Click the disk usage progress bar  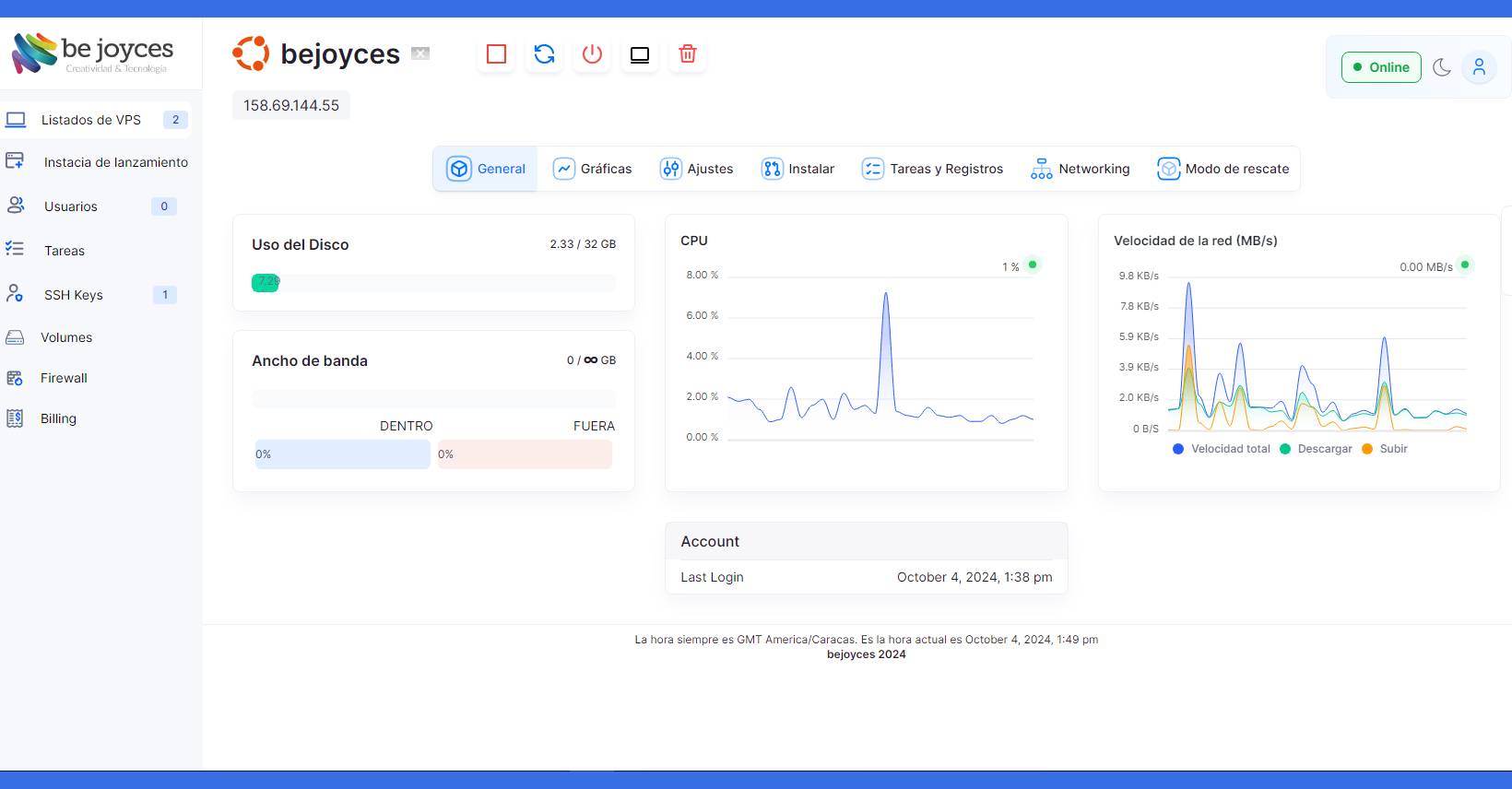pyautogui.click(x=433, y=283)
